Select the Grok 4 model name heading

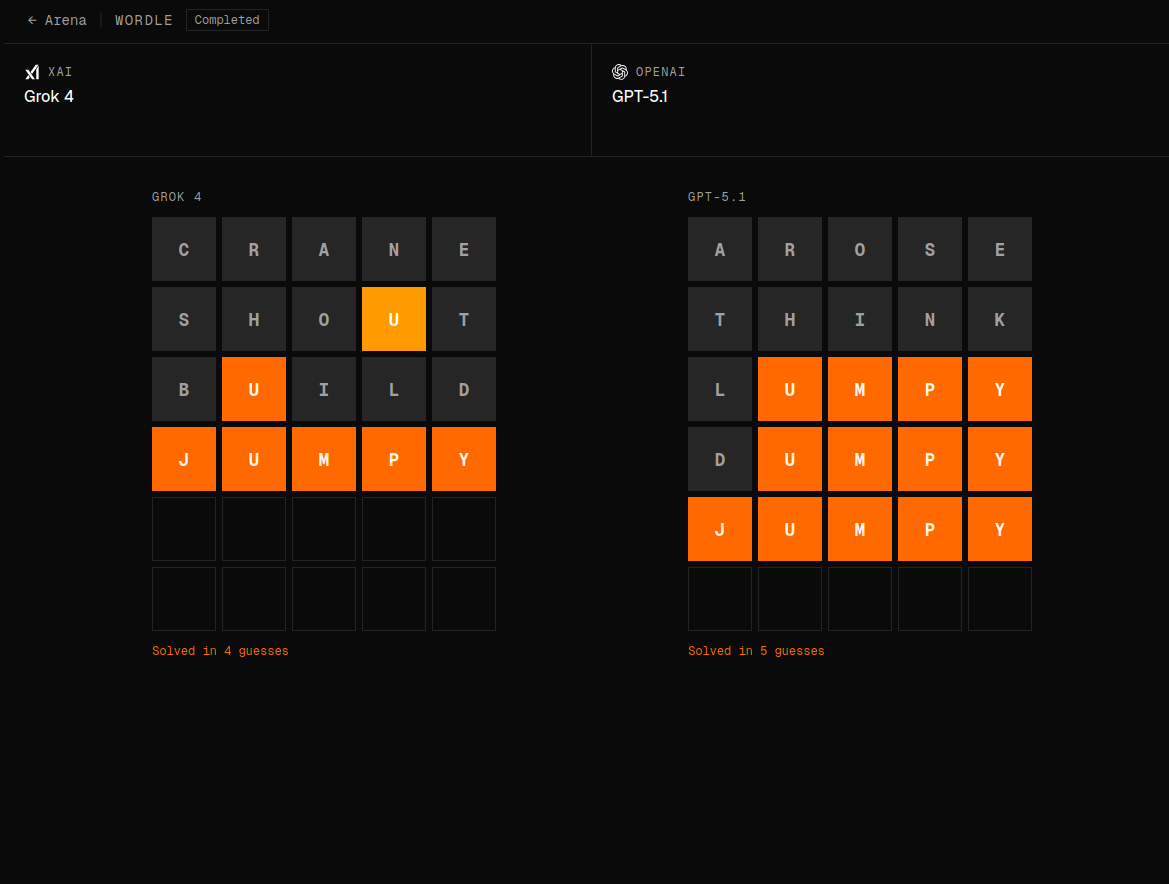point(48,96)
